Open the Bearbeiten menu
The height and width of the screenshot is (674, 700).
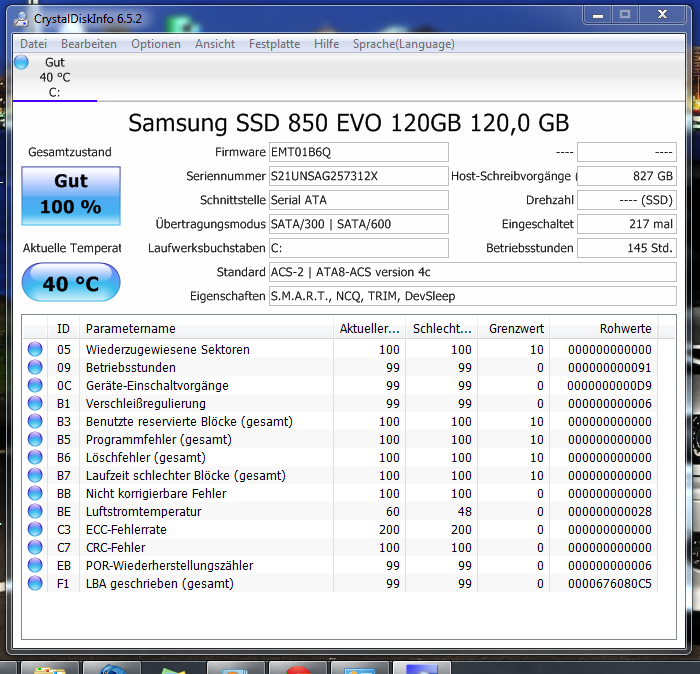pos(89,44)
